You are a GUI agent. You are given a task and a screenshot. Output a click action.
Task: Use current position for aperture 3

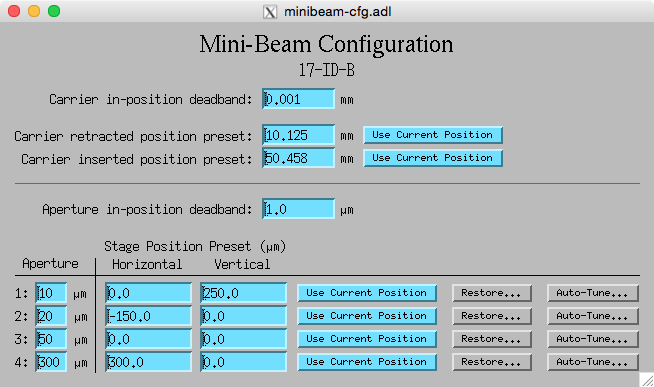tap(367, 339)
